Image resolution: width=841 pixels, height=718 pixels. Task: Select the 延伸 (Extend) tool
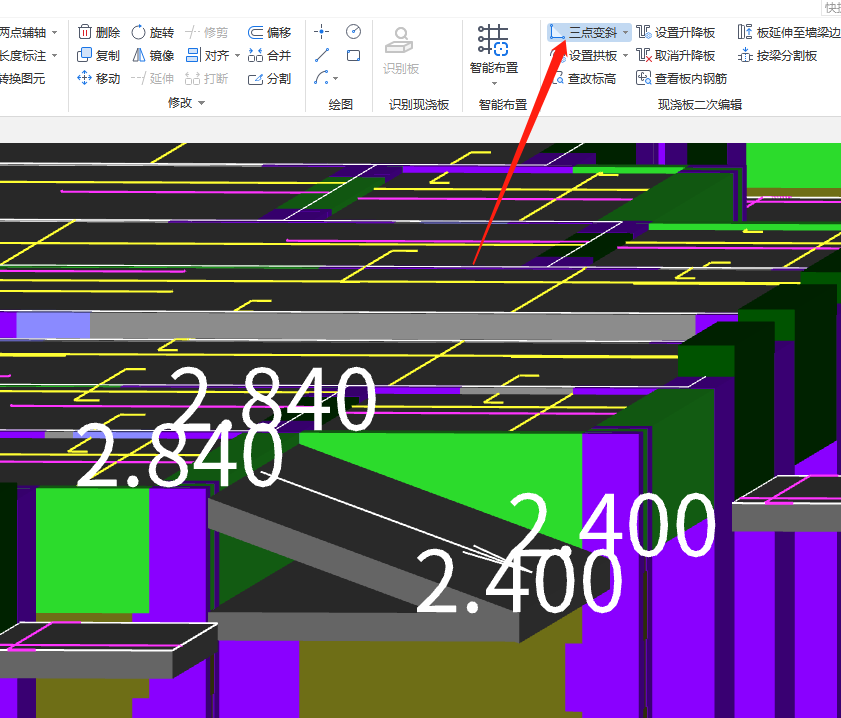tap(153, 78)
